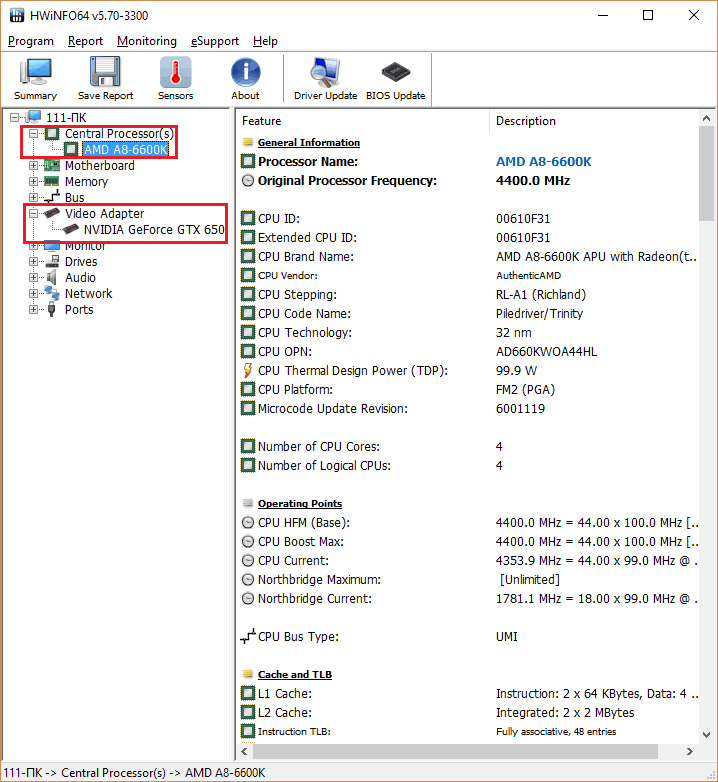Select the Drives tree label
Viewport: 718px width, 782px height.
point(81,261)
